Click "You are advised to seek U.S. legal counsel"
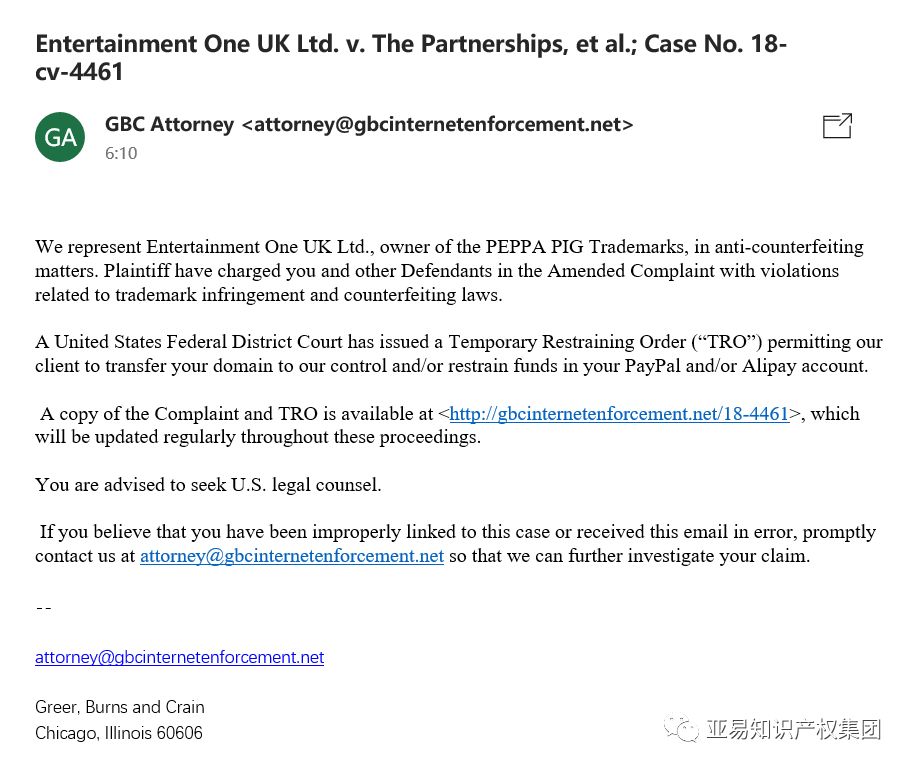The height and width of the screenshot is (769, 911). click(x=208, y=484)
